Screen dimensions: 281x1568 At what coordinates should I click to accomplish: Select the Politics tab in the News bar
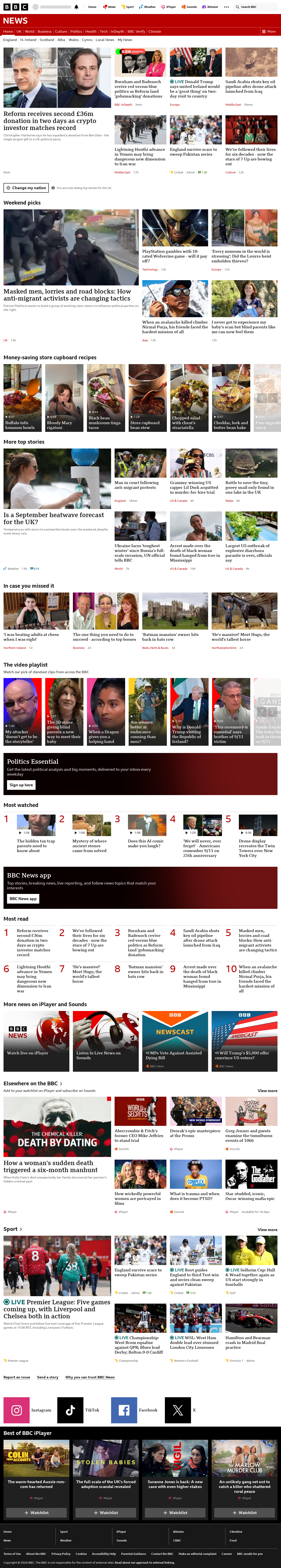point(76,31)
